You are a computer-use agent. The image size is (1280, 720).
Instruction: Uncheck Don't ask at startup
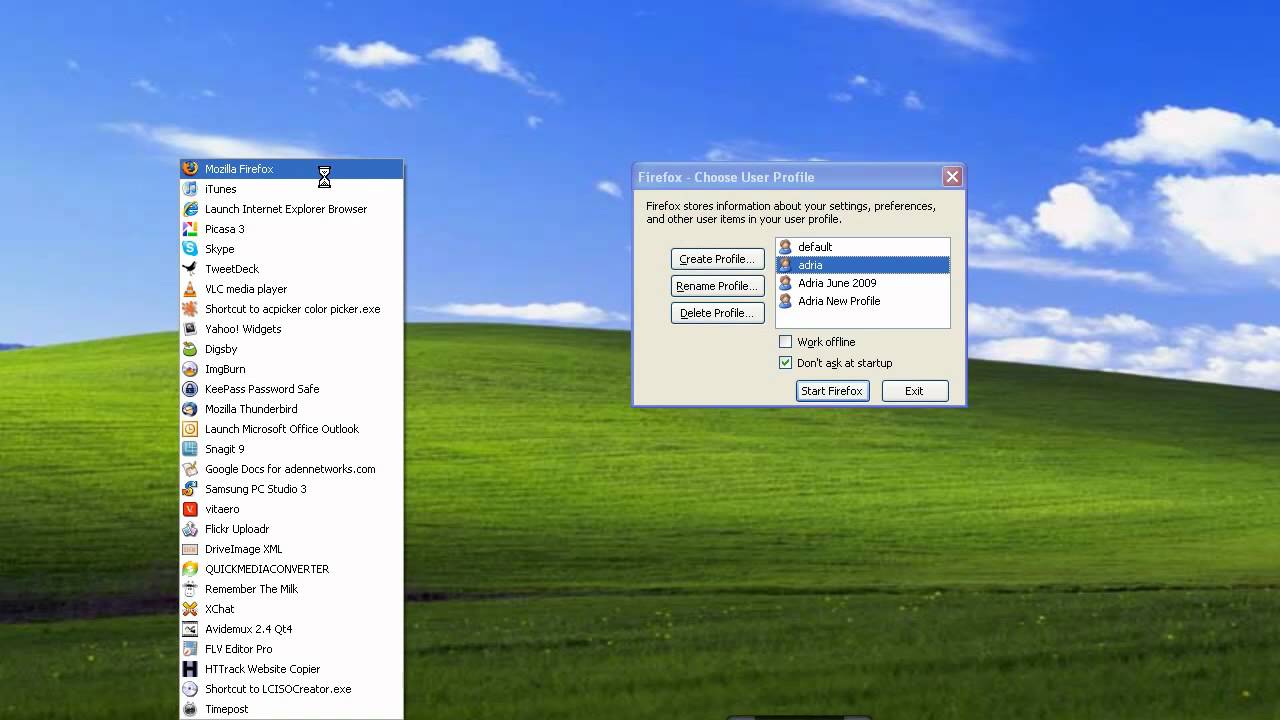pos(785,363)
